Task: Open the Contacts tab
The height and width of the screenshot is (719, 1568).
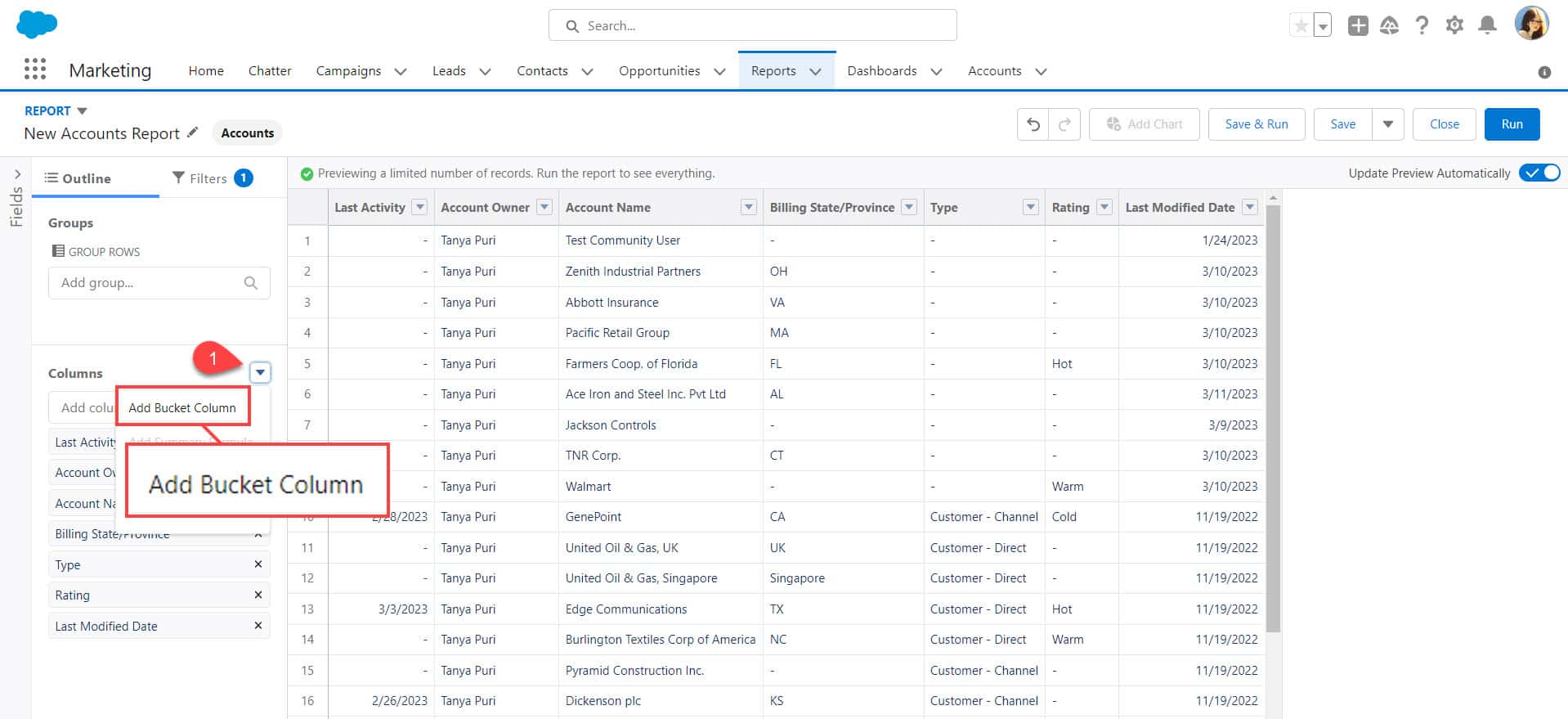Action: tap(542, 71)
